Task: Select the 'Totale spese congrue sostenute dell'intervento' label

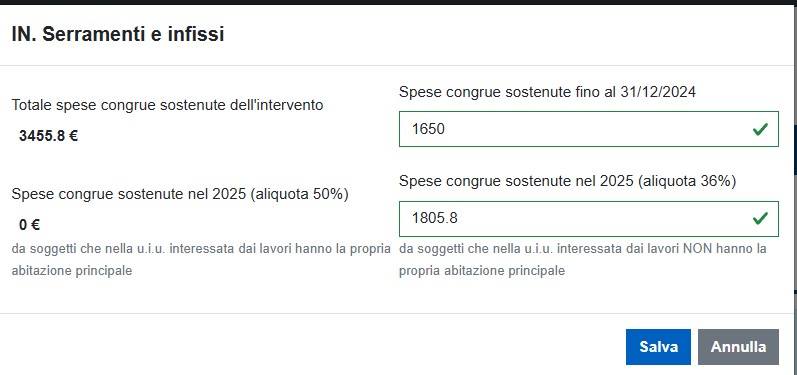Action: pyautogui.click(x=167, y=105)
